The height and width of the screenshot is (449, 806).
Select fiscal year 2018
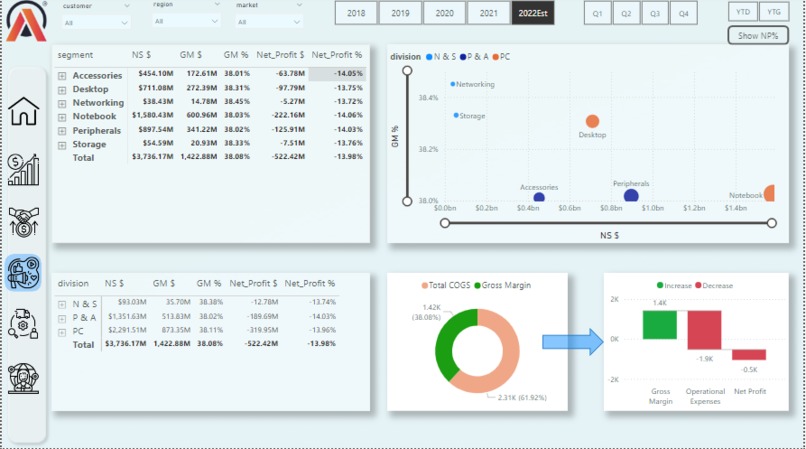tap(356, 13)
